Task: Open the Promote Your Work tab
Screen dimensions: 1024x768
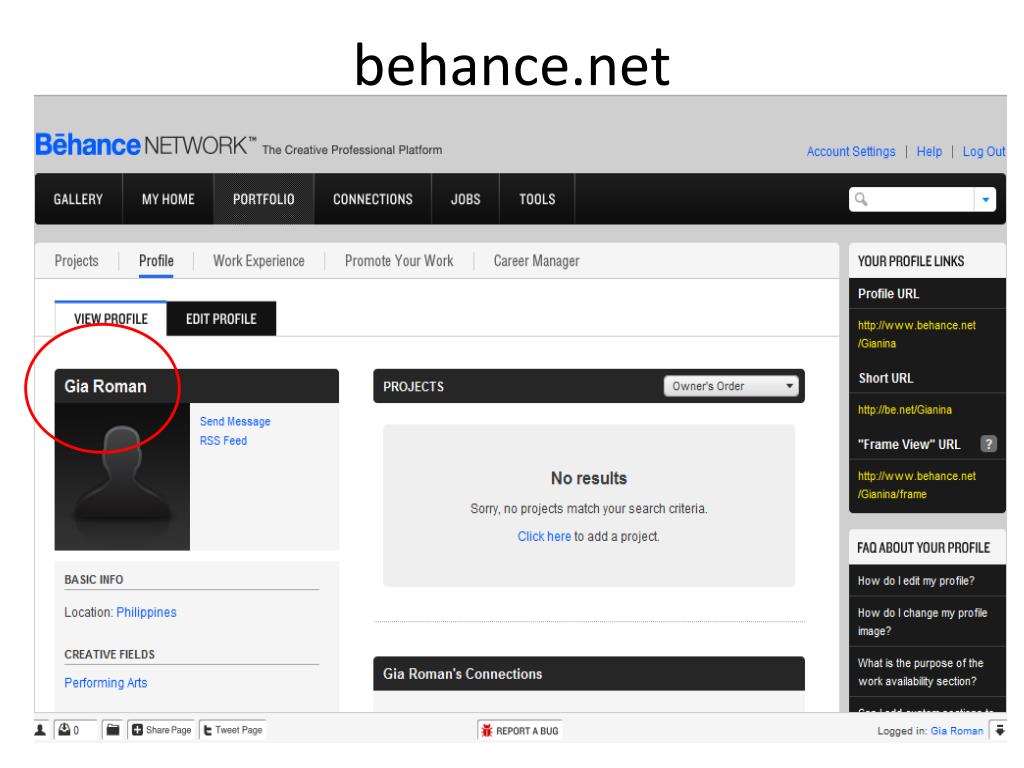Action: (399, 261)
